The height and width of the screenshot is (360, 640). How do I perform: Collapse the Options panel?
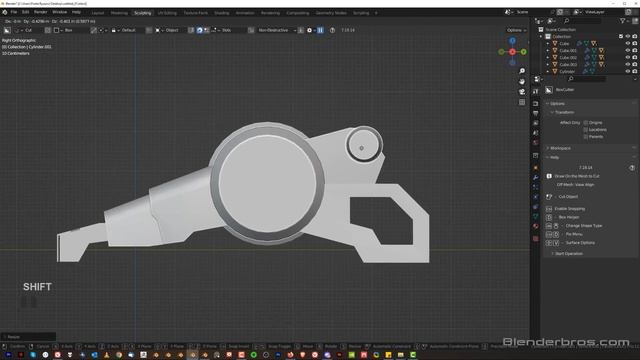click(x=557, y=104)
